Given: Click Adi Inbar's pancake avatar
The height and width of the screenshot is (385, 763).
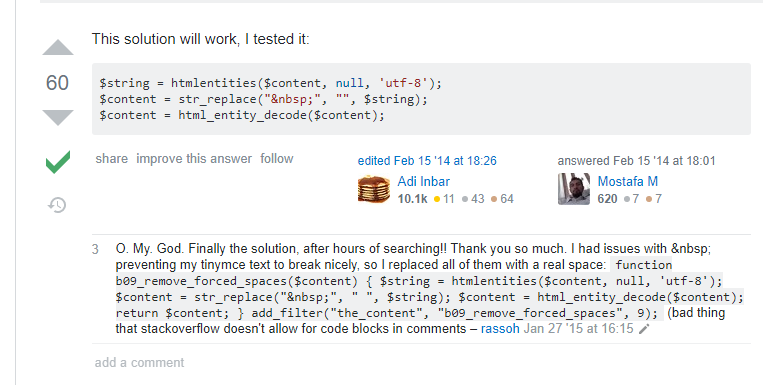Looking at the screenshot, I should 374,189.
